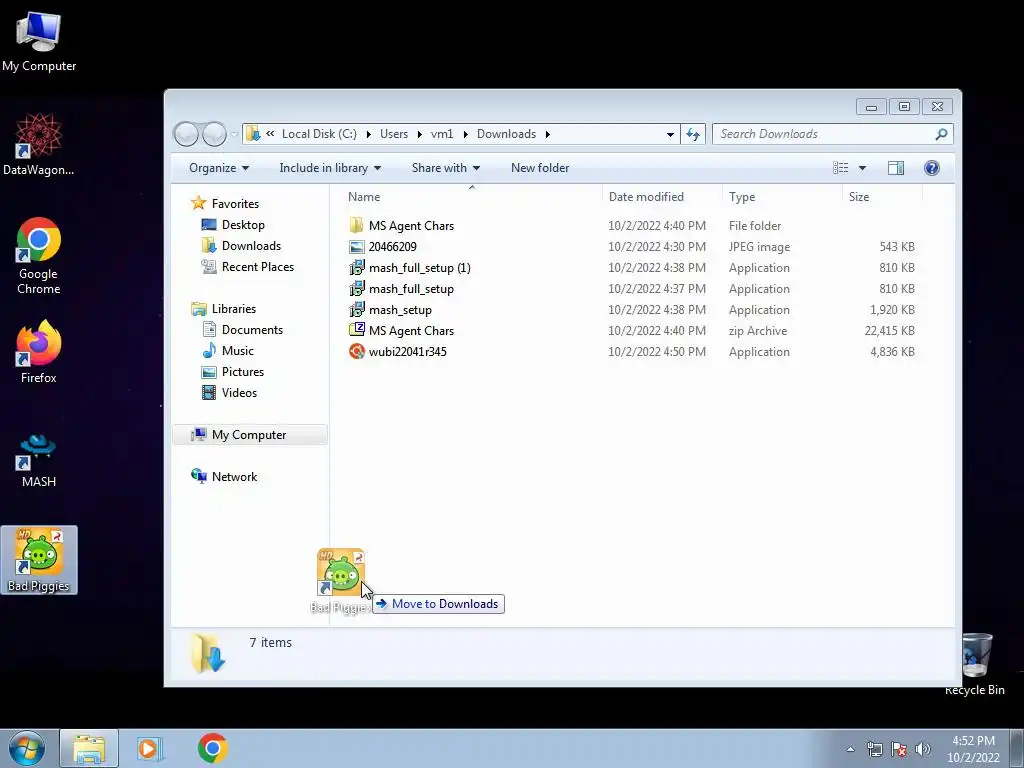This screenshot has height=768, width=1024.
Task: Click Local Disk (C:) breadcrumb
Action: 319,134
